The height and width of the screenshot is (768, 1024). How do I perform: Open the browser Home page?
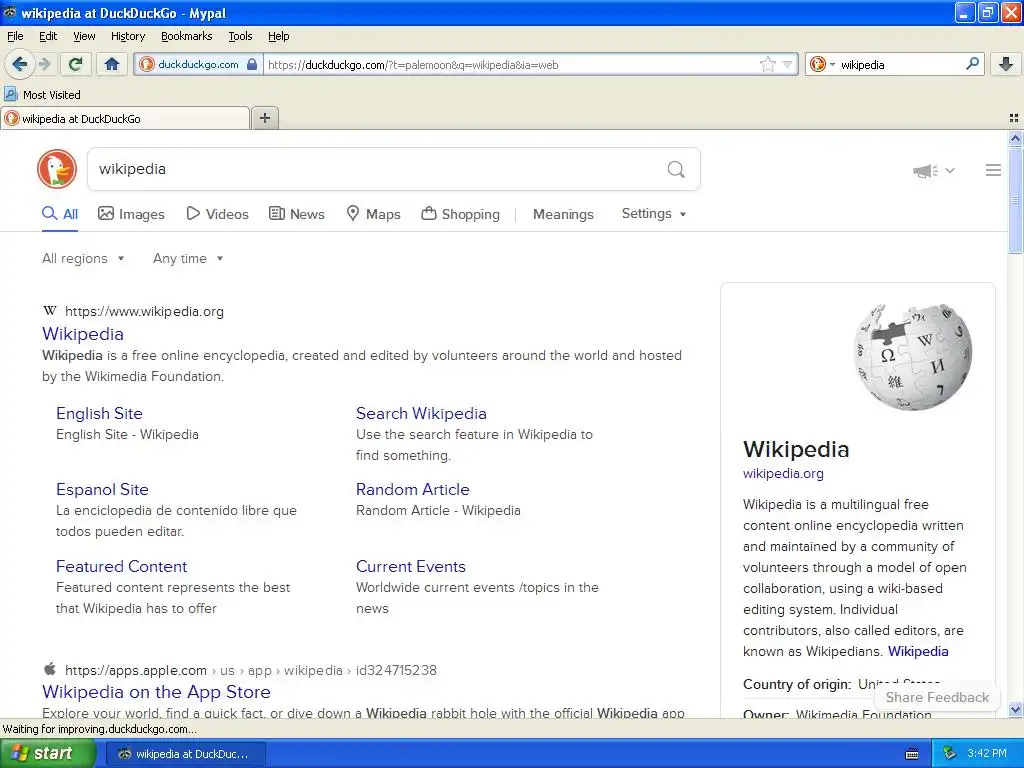pos(112,64)
